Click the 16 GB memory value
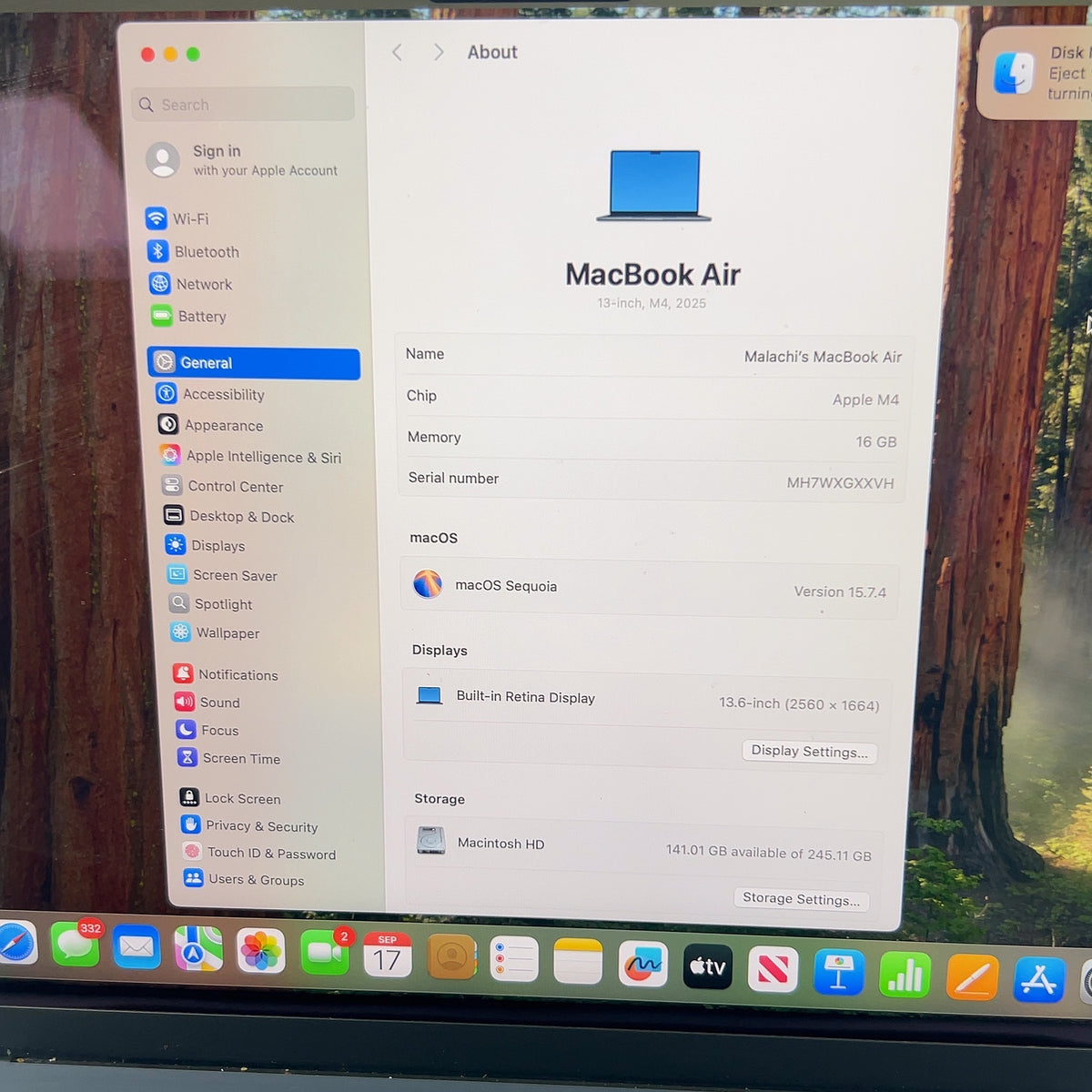The width and height of the screenshot is (1092, 1092). 876,441
